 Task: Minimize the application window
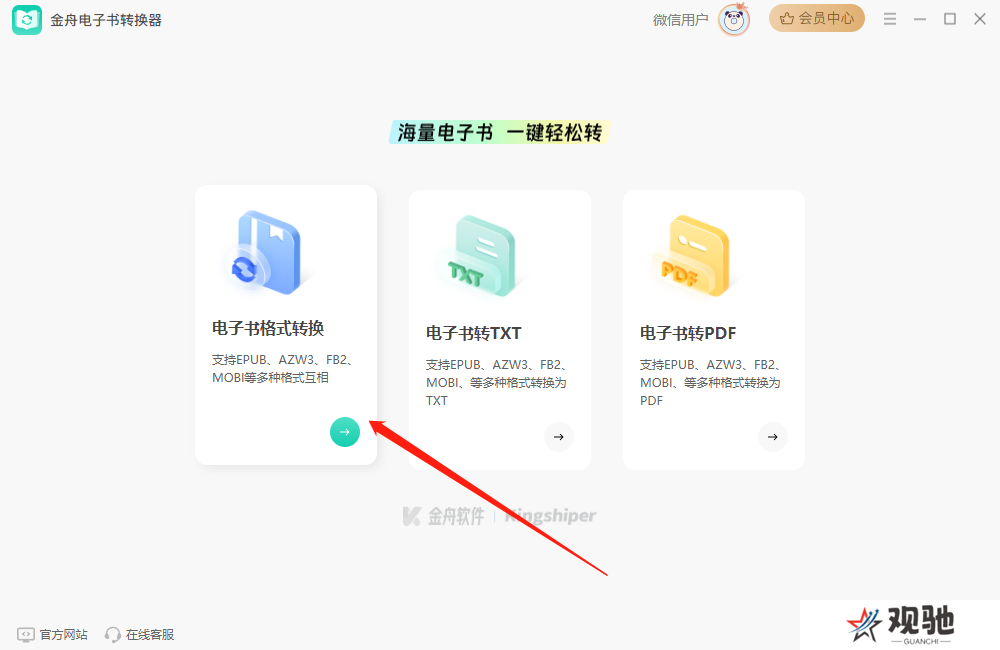920,19
